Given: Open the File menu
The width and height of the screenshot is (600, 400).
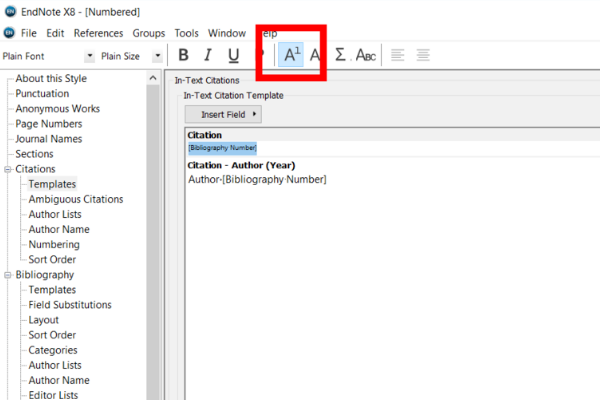Looking at the screenshot, I should (x=29, y=33).
